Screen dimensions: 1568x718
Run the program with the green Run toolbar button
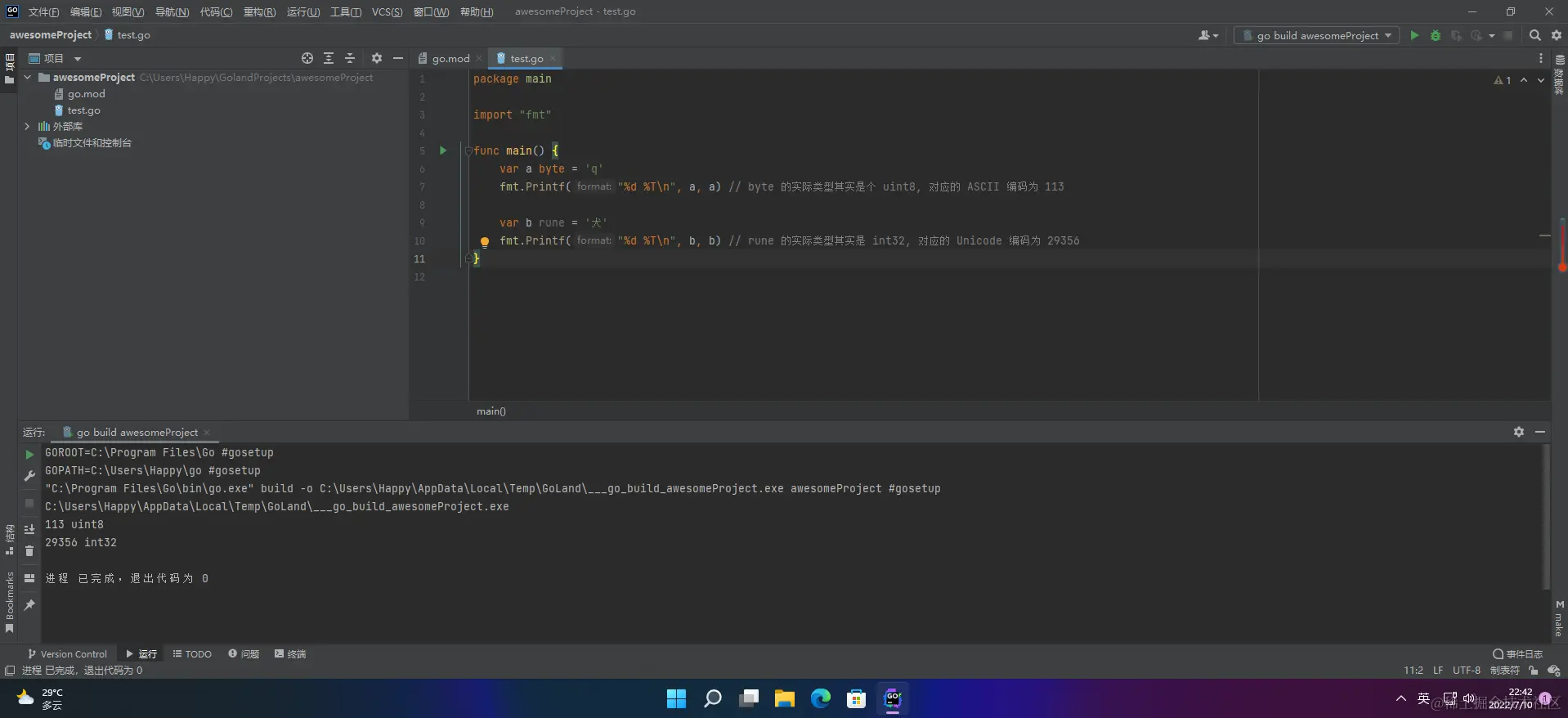click(x=1414, y=35)
